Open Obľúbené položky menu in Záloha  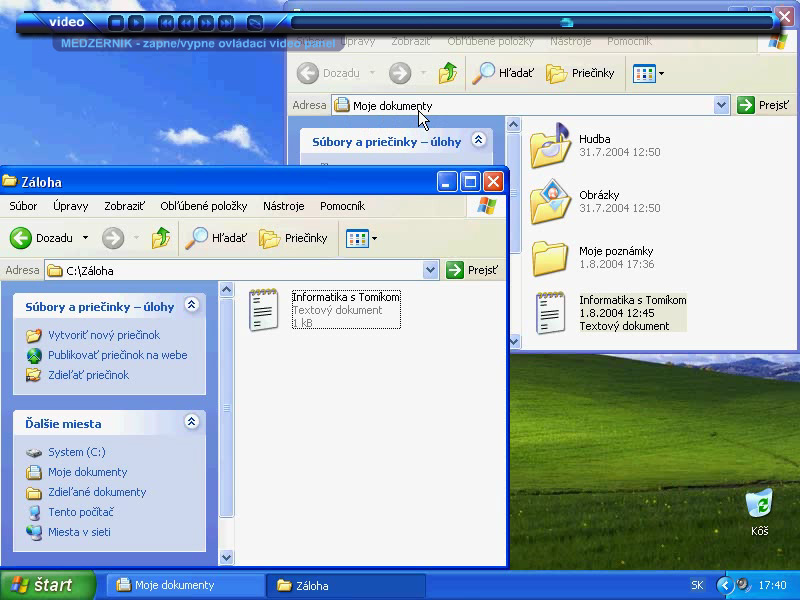pyautogui.click(x=204, y=206)
